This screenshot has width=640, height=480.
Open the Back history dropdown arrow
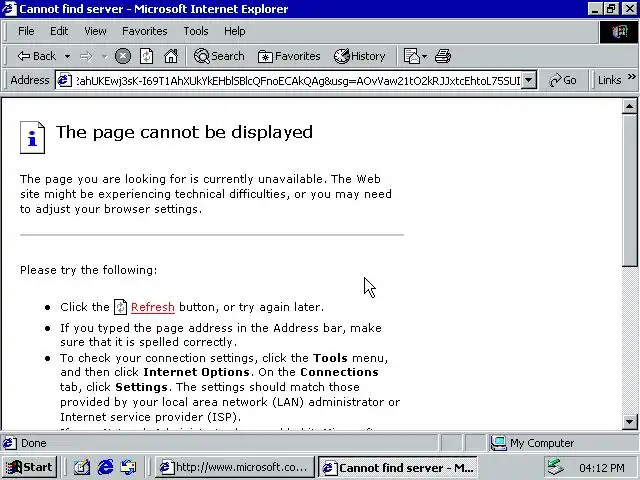pos(67,56)
